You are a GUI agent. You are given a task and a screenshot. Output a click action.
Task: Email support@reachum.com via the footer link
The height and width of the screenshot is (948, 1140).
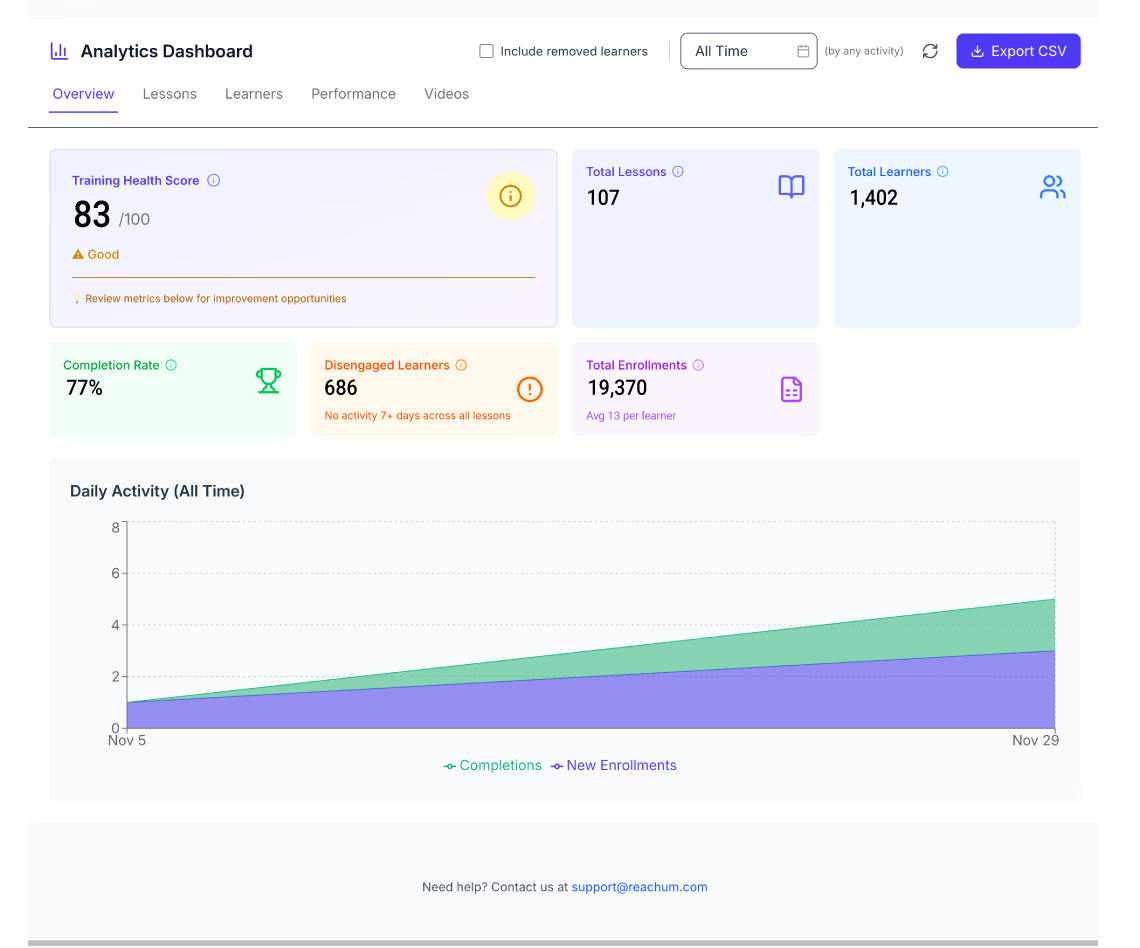(x=639, y=887)
